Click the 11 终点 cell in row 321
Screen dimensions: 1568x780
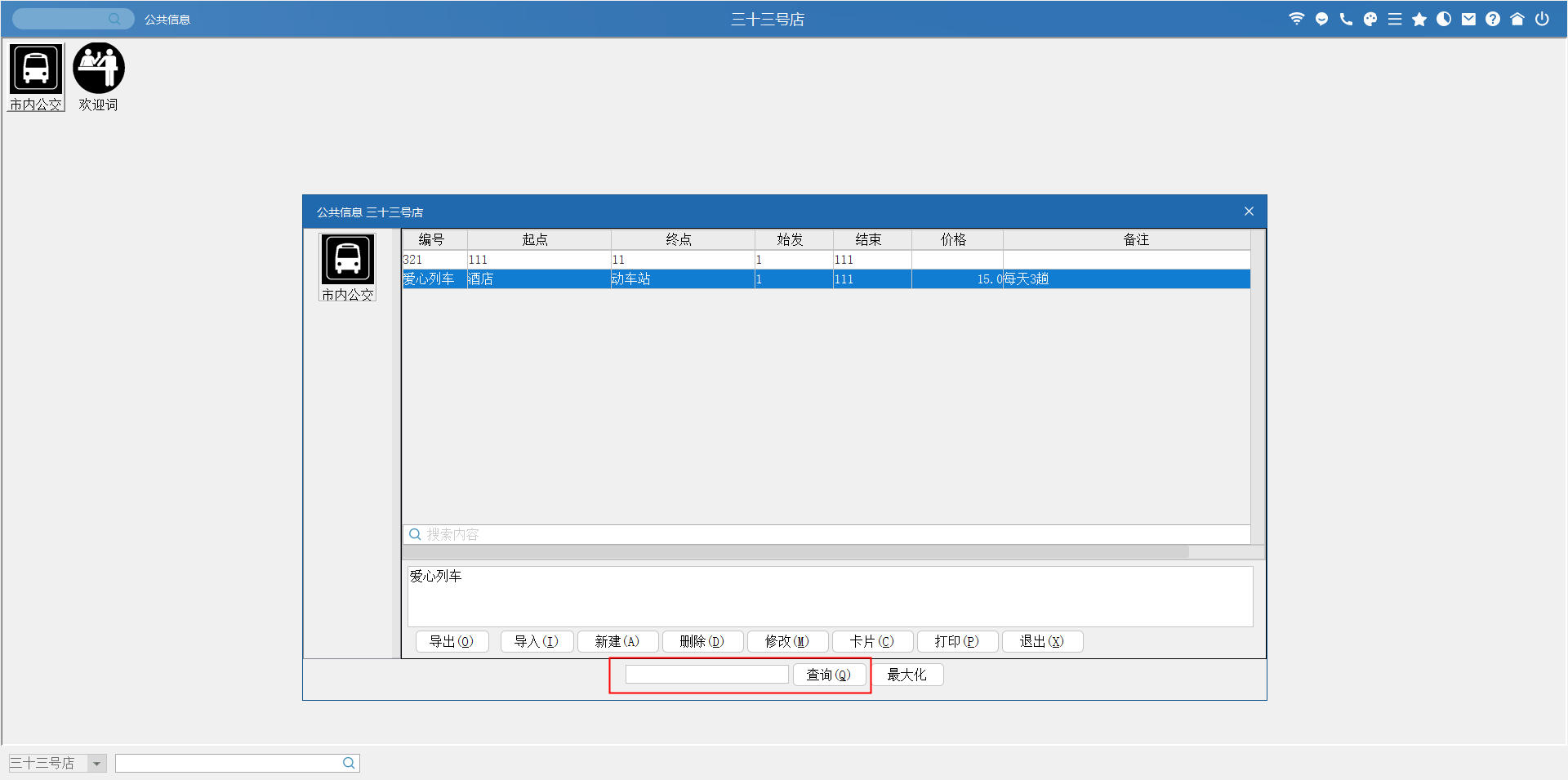(683, 260)
